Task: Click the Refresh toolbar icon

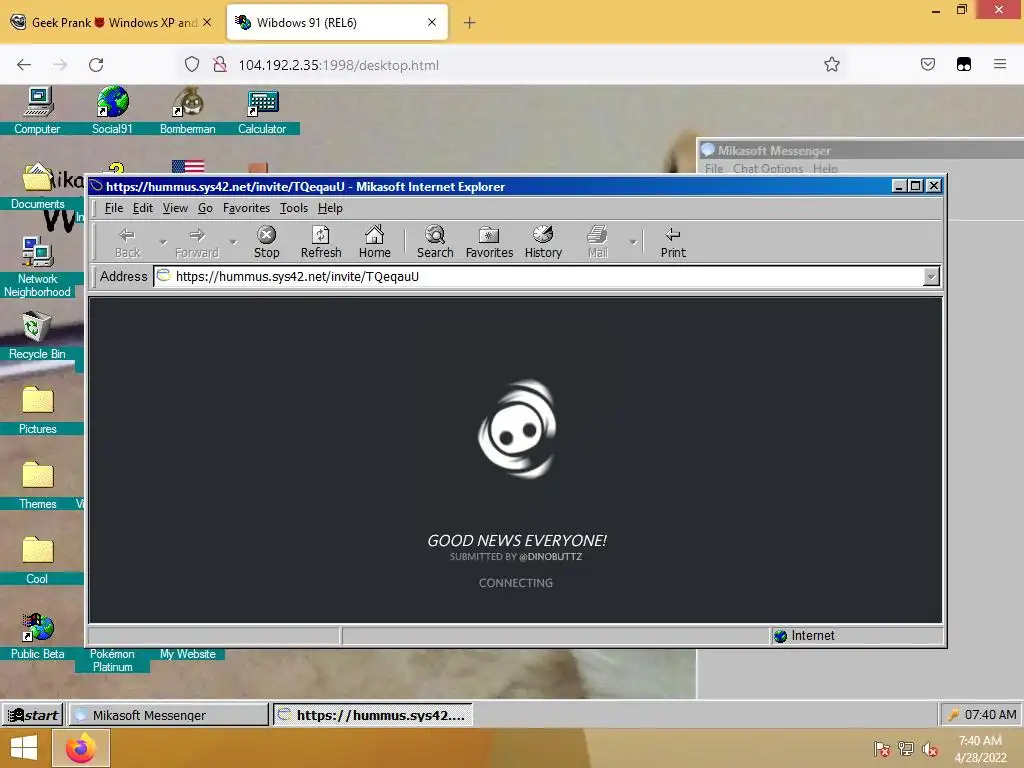Action: tap(321, 242)
